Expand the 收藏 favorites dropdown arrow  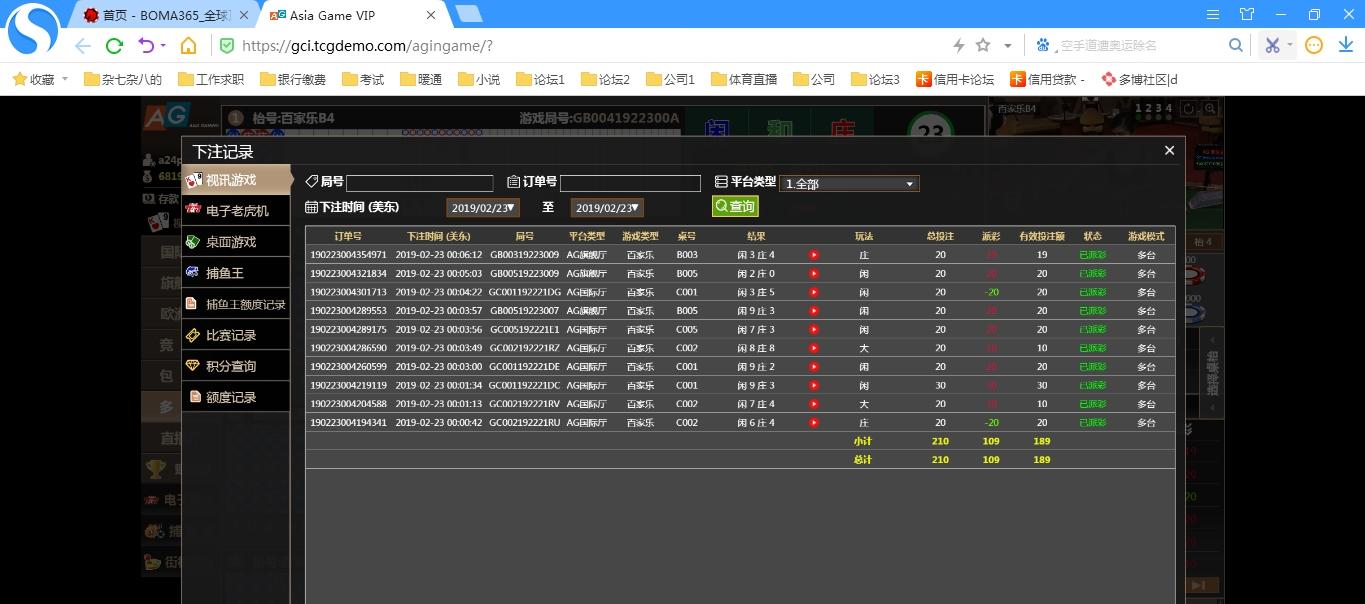pyautogui.click(x=65, y=79)
